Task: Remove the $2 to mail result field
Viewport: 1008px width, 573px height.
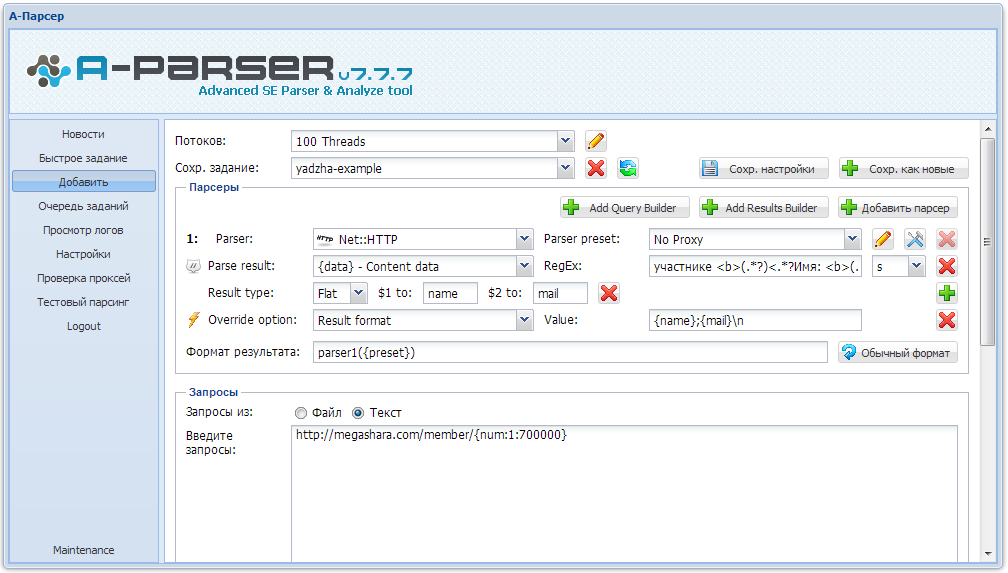Action: (x=609, y=293)
